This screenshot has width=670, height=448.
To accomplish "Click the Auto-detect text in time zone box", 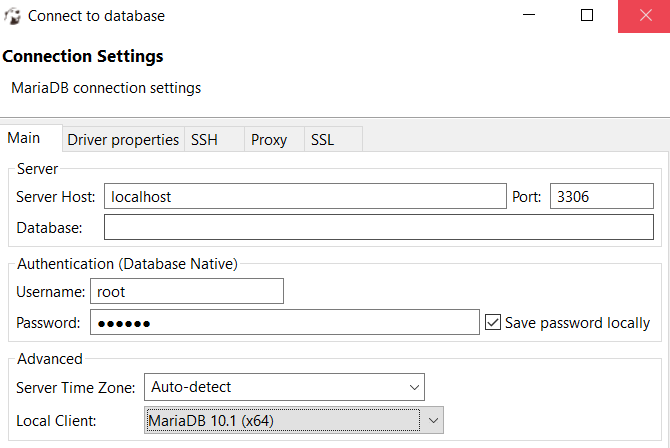I will pyautogui.click(x=192, y=386).
